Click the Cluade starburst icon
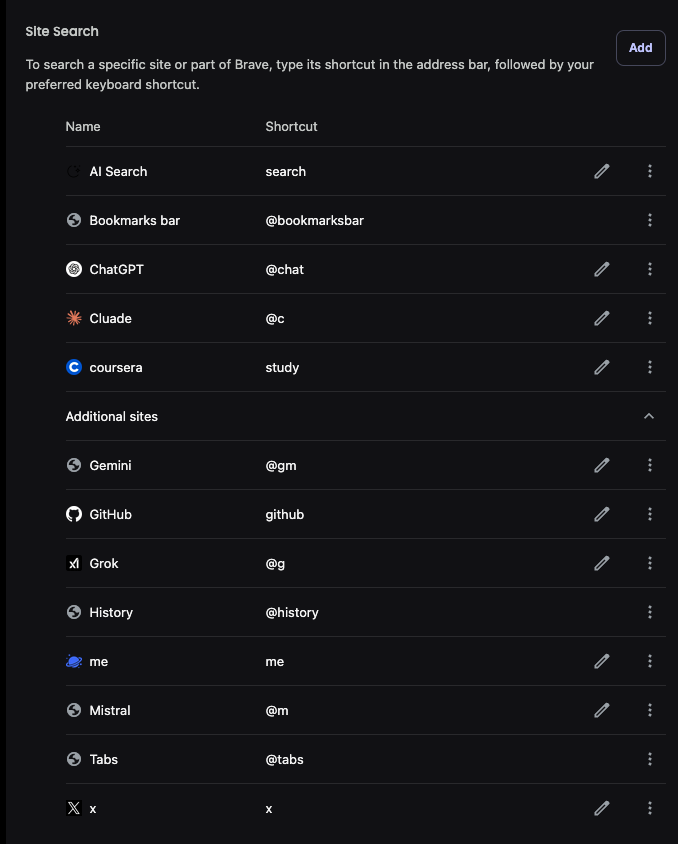The width and height of the screenshot is (678, 844). click(74, 318)
